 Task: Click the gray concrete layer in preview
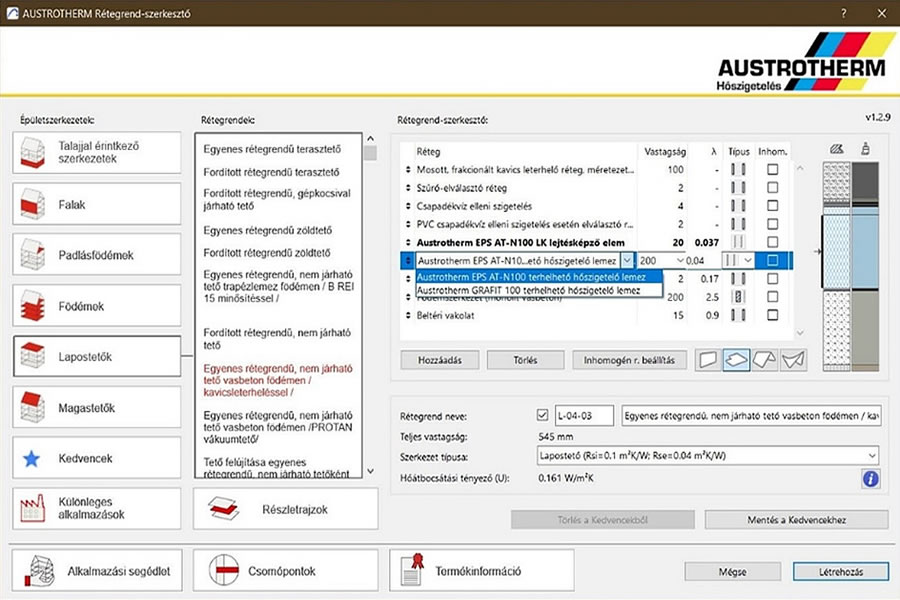click(865, 328)
